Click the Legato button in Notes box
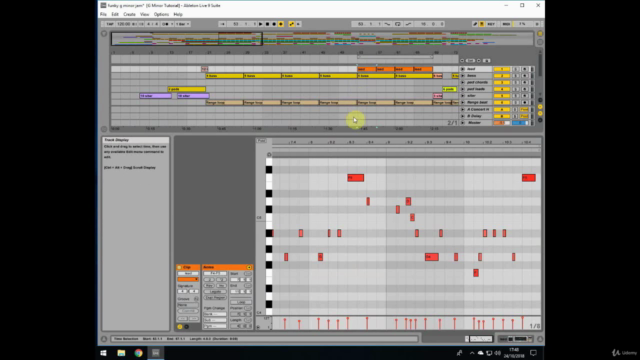 point(215,292)
